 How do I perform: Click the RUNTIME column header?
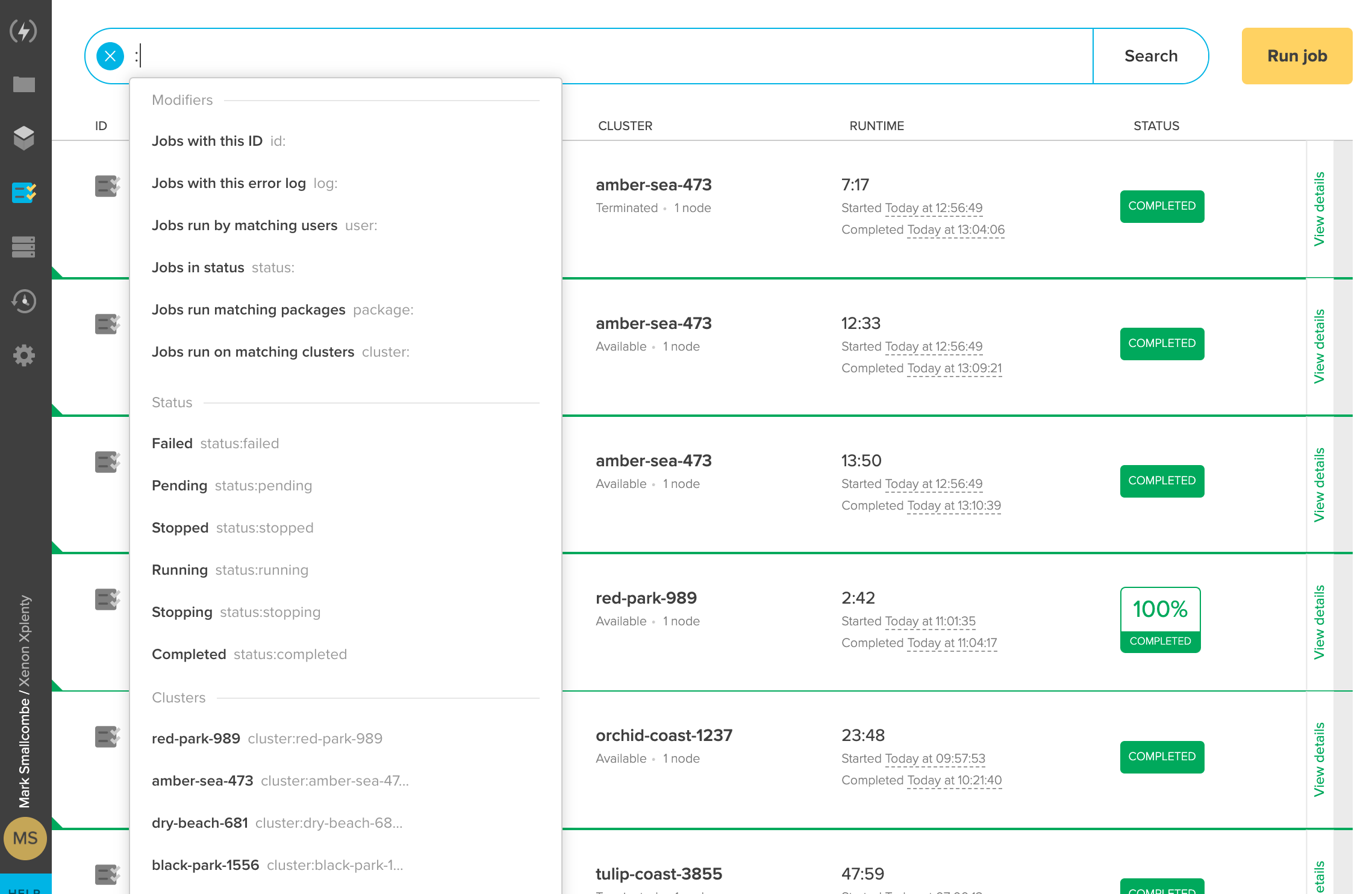point(877,126)
